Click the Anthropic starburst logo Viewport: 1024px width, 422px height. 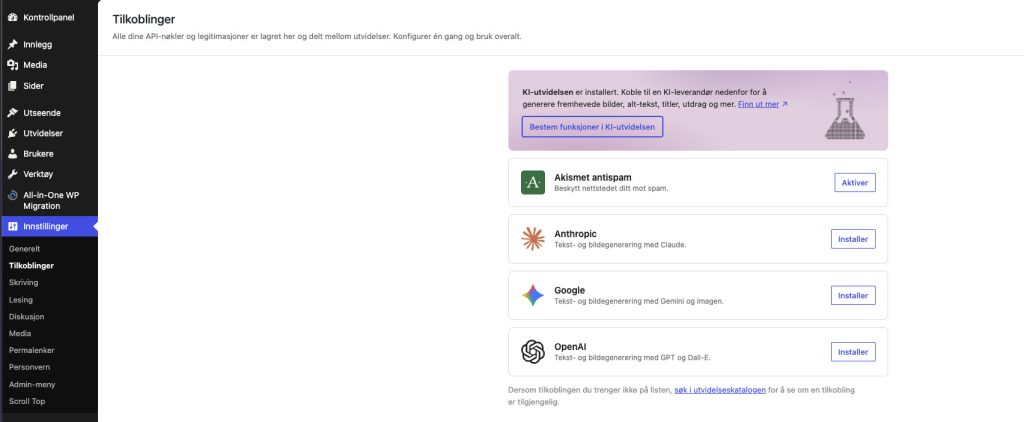point(533,239)
